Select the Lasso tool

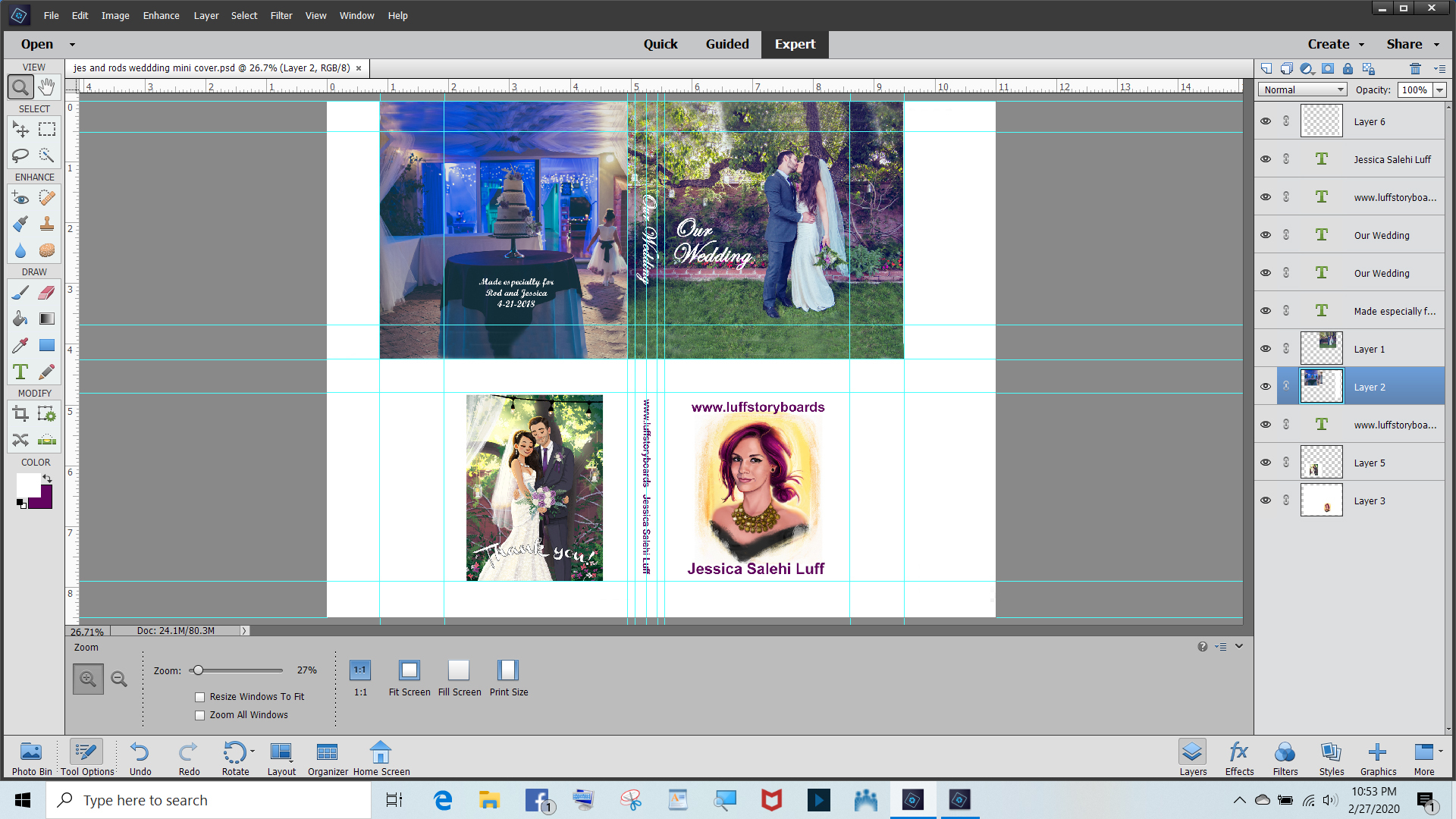point(20,155)
